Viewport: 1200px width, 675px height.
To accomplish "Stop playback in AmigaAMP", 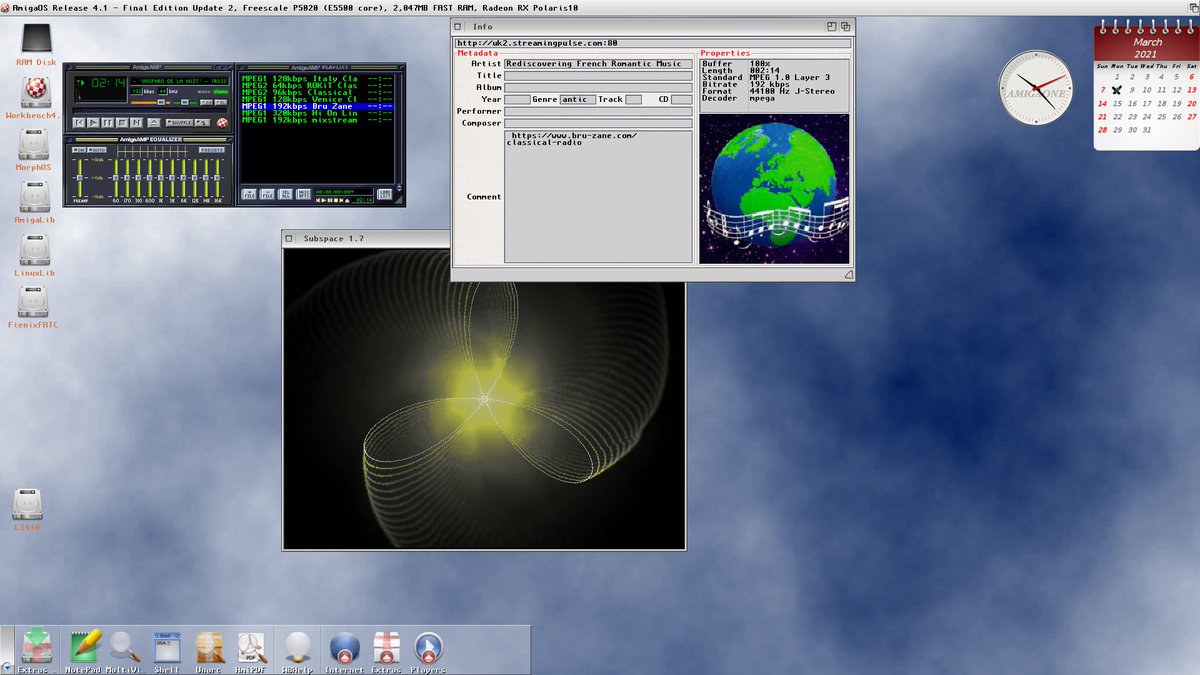I will pos(122,122).
